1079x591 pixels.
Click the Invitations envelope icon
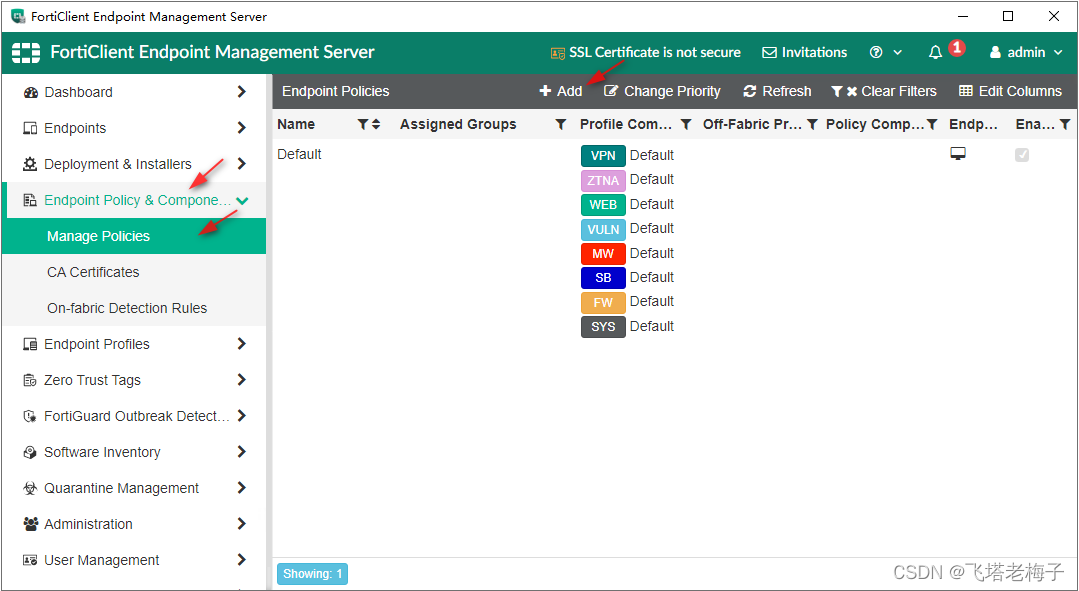770,52
